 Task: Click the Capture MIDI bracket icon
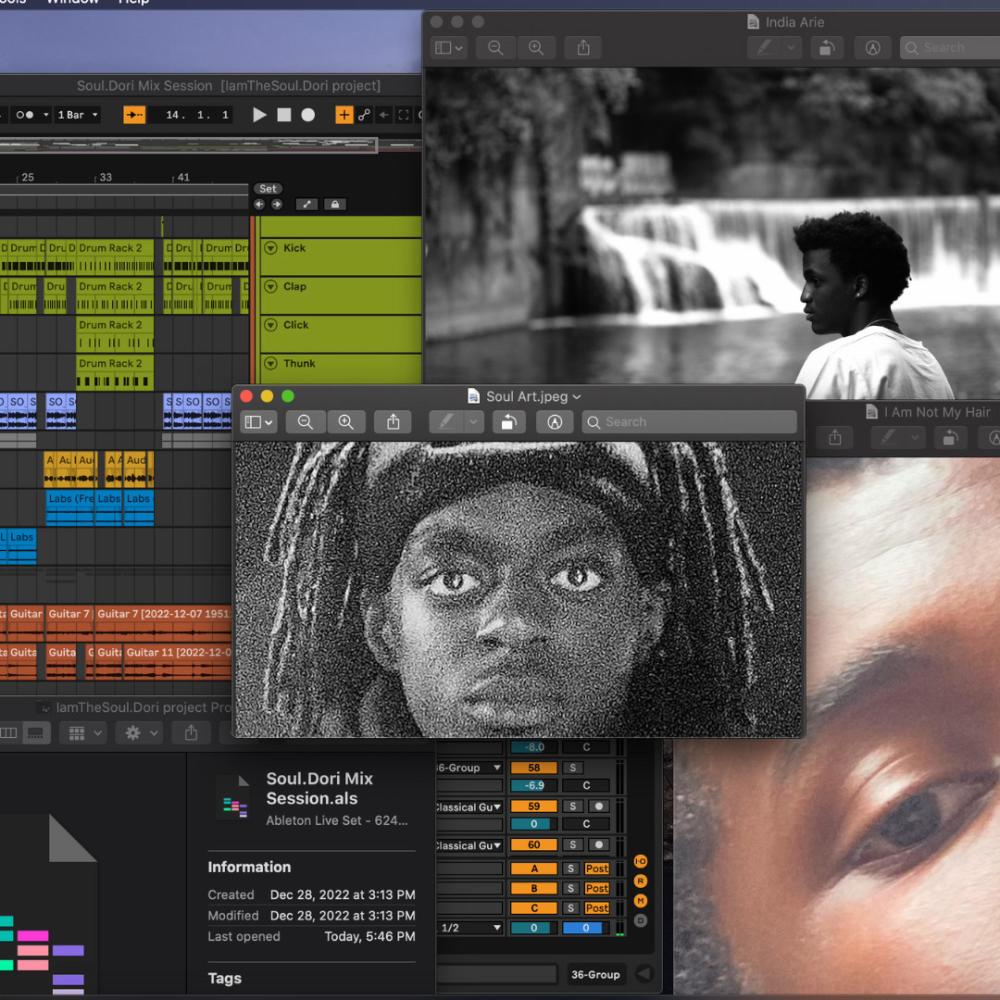click(403, 115)
